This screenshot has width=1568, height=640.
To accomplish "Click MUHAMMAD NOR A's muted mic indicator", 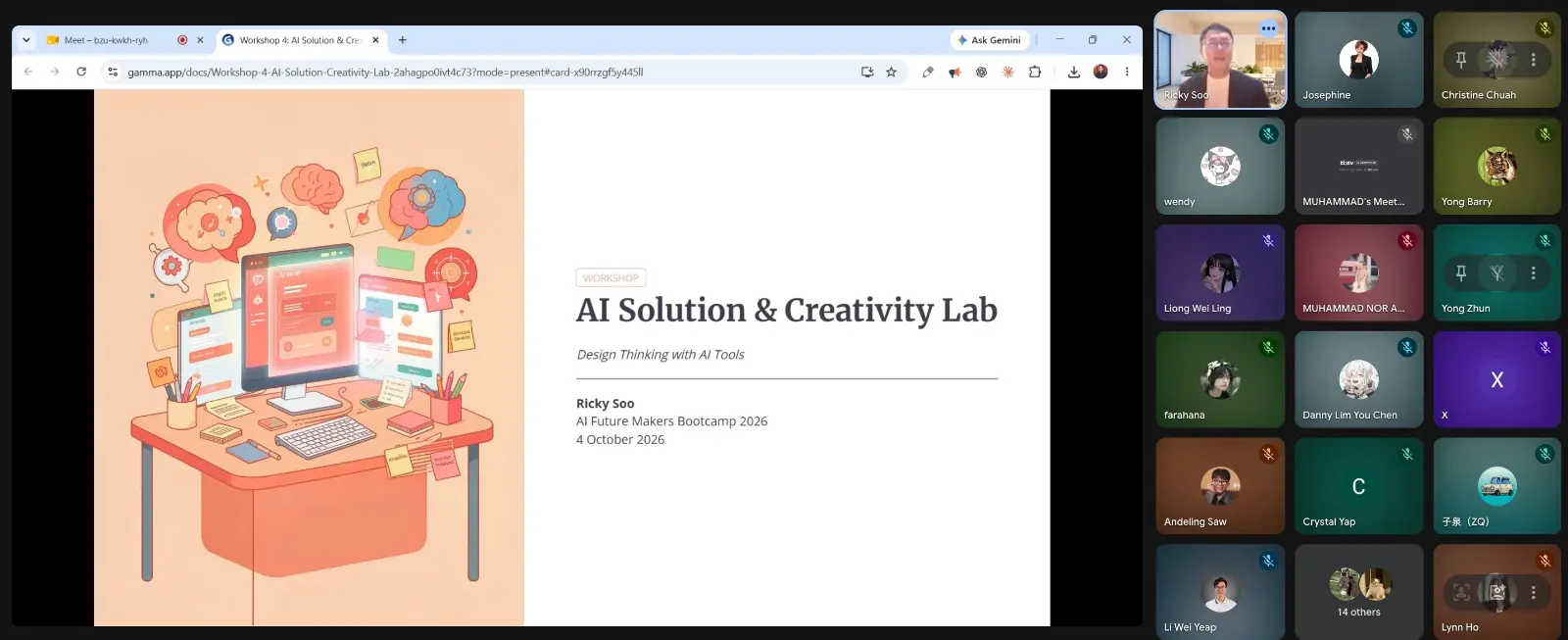I will pyautogui.click(x=1407, y=241).
